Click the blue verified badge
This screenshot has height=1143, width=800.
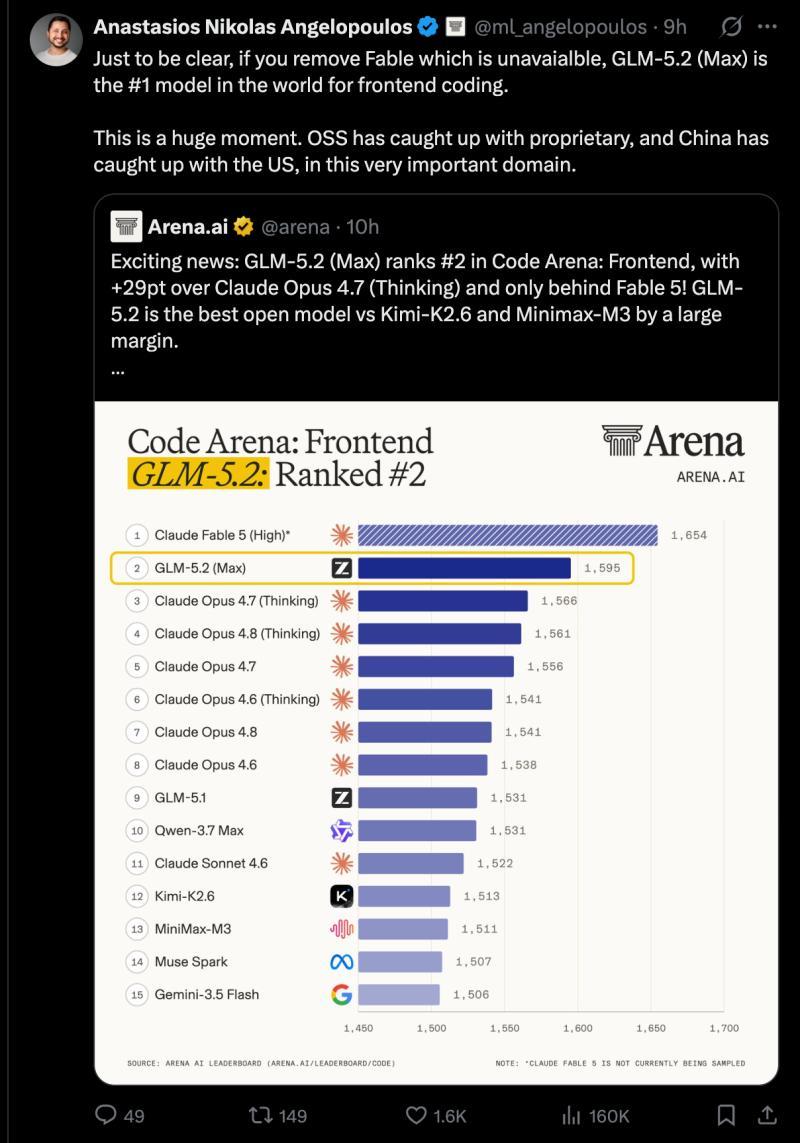[x=428, y=27]
